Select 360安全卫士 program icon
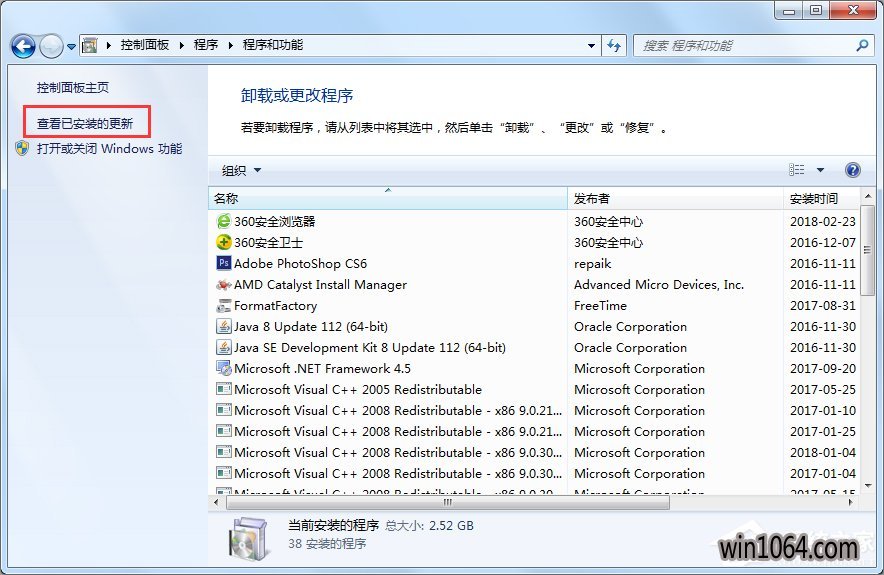Screen dimensions: 884x575 224,242
